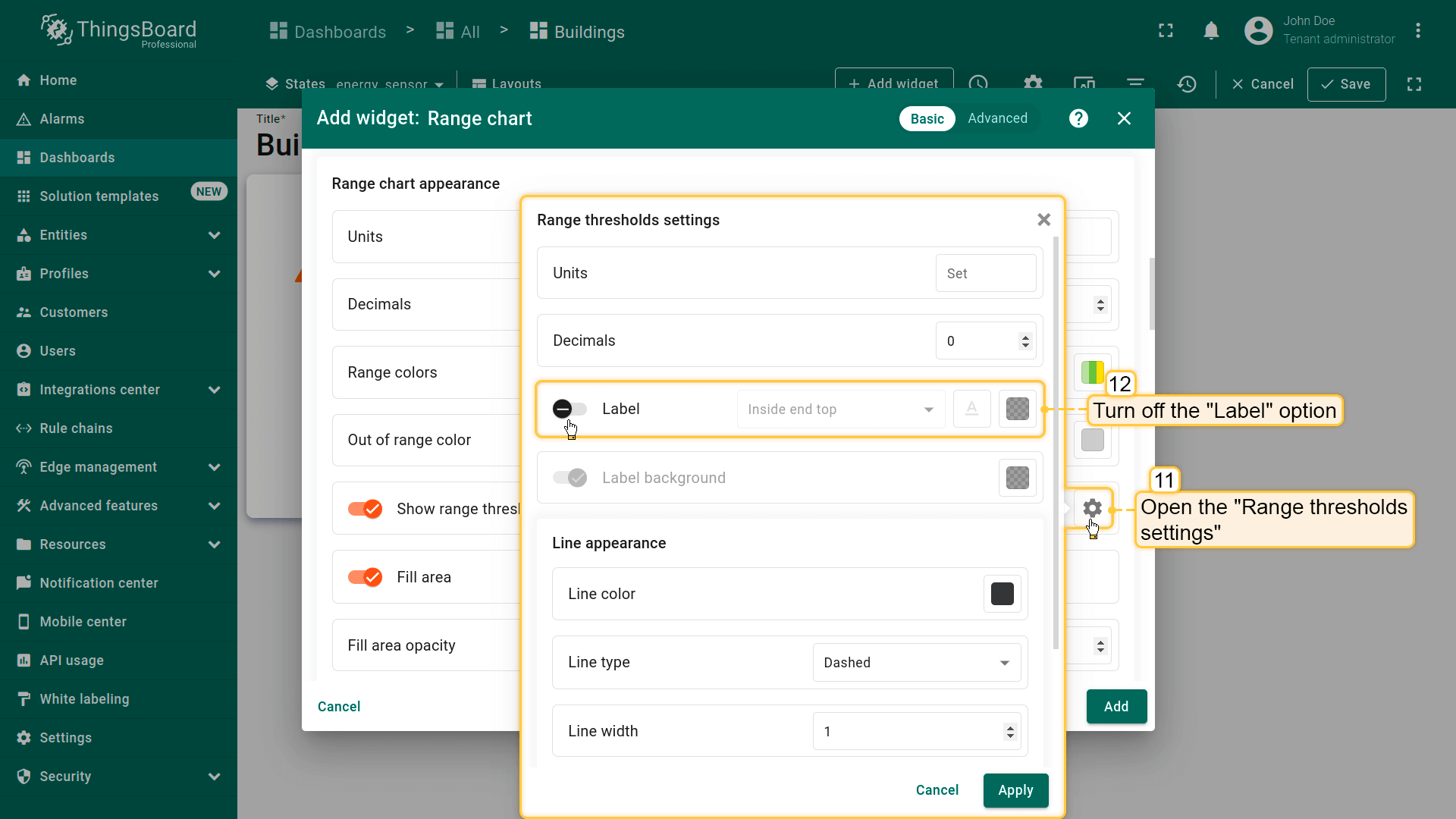1456x819 pixels.
Task: Open the Line type Dashed dropdown
Action: [x=916, y=663]
